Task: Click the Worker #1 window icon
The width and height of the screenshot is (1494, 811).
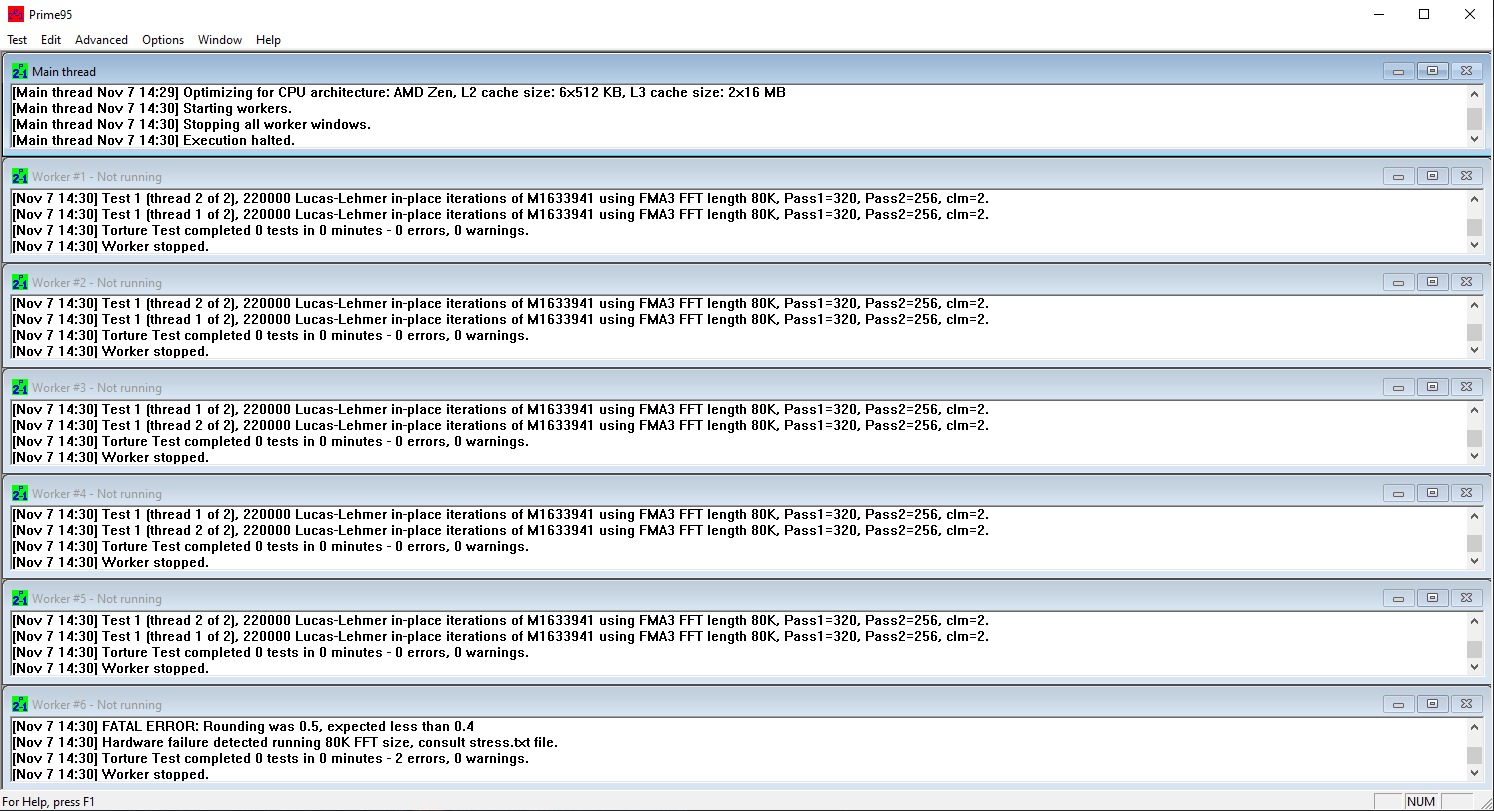Action: [x=20, y=176]
